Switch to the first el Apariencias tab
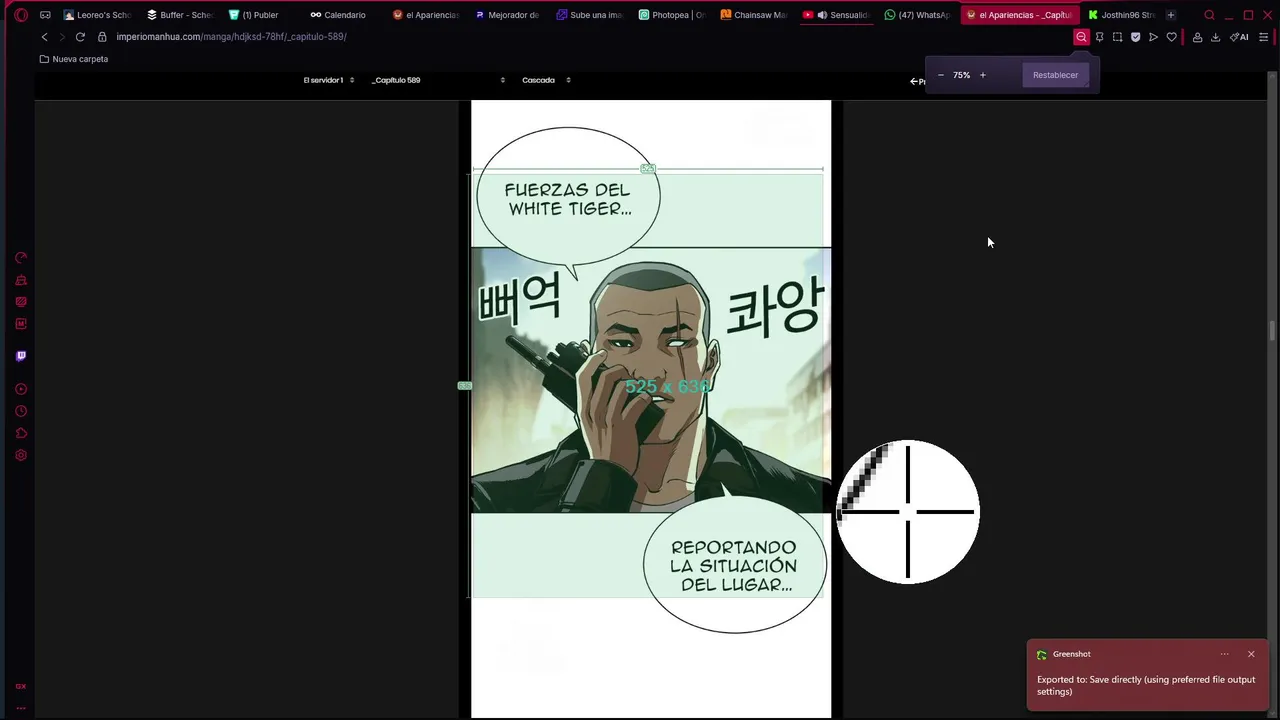Image resolution: width=1280 pixels, height=720 pixels. click(x=425, y=15)
